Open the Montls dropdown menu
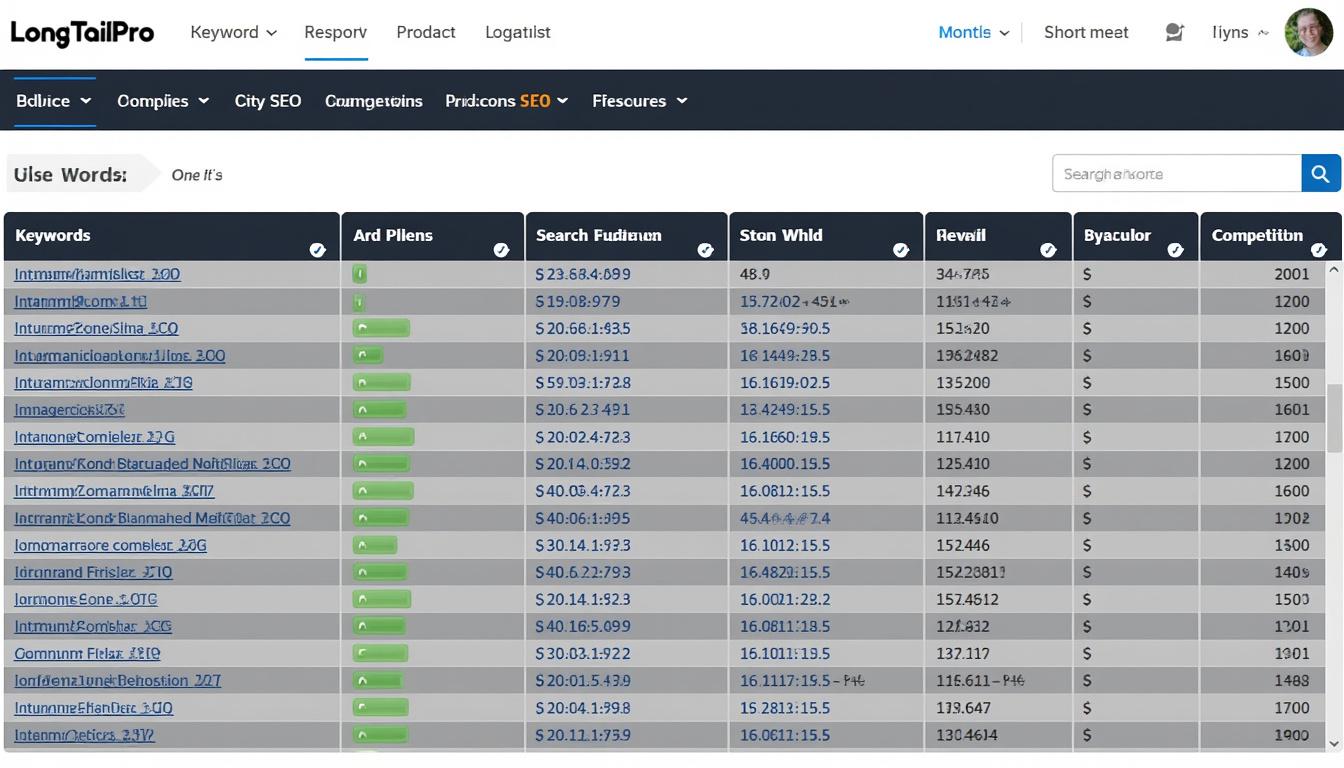1344x768 pixels. (973, 32)
